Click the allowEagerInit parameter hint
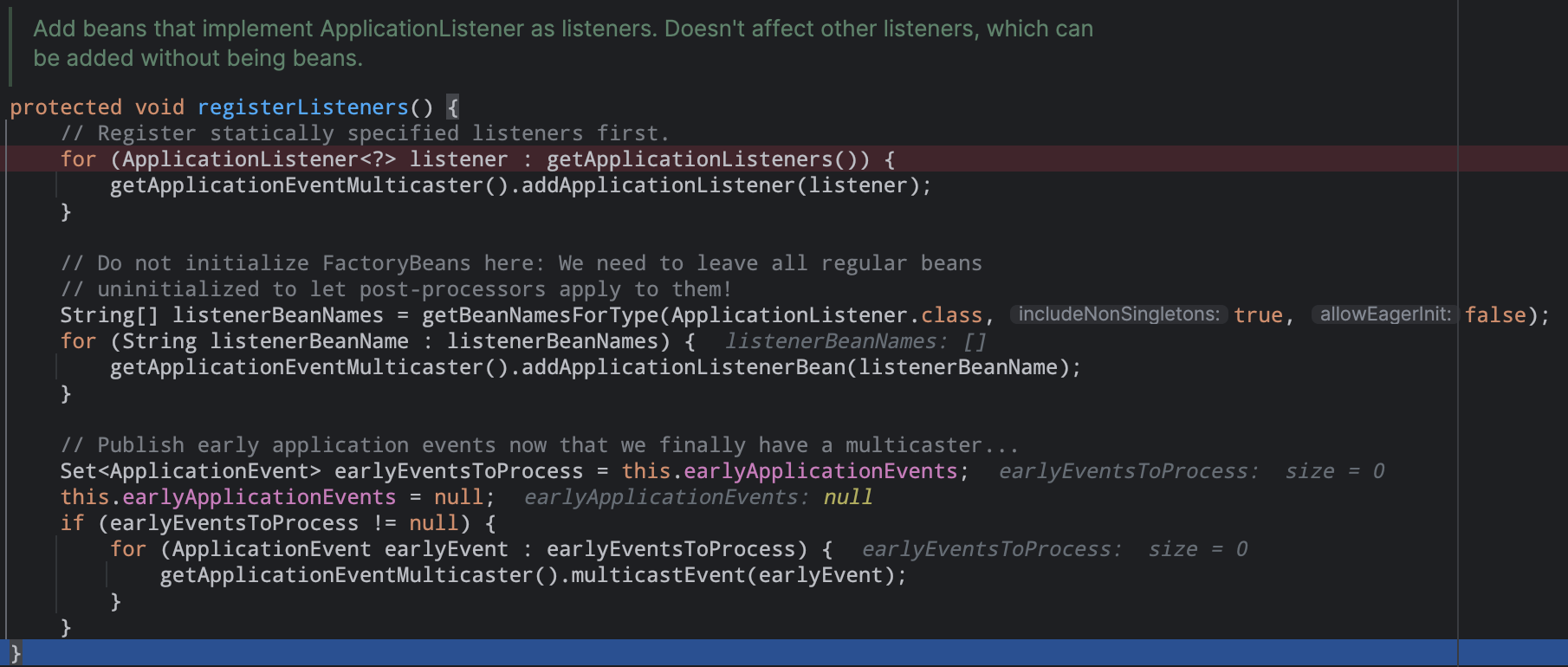Viewport: 1568px width, 667px height. point(1384,314)
